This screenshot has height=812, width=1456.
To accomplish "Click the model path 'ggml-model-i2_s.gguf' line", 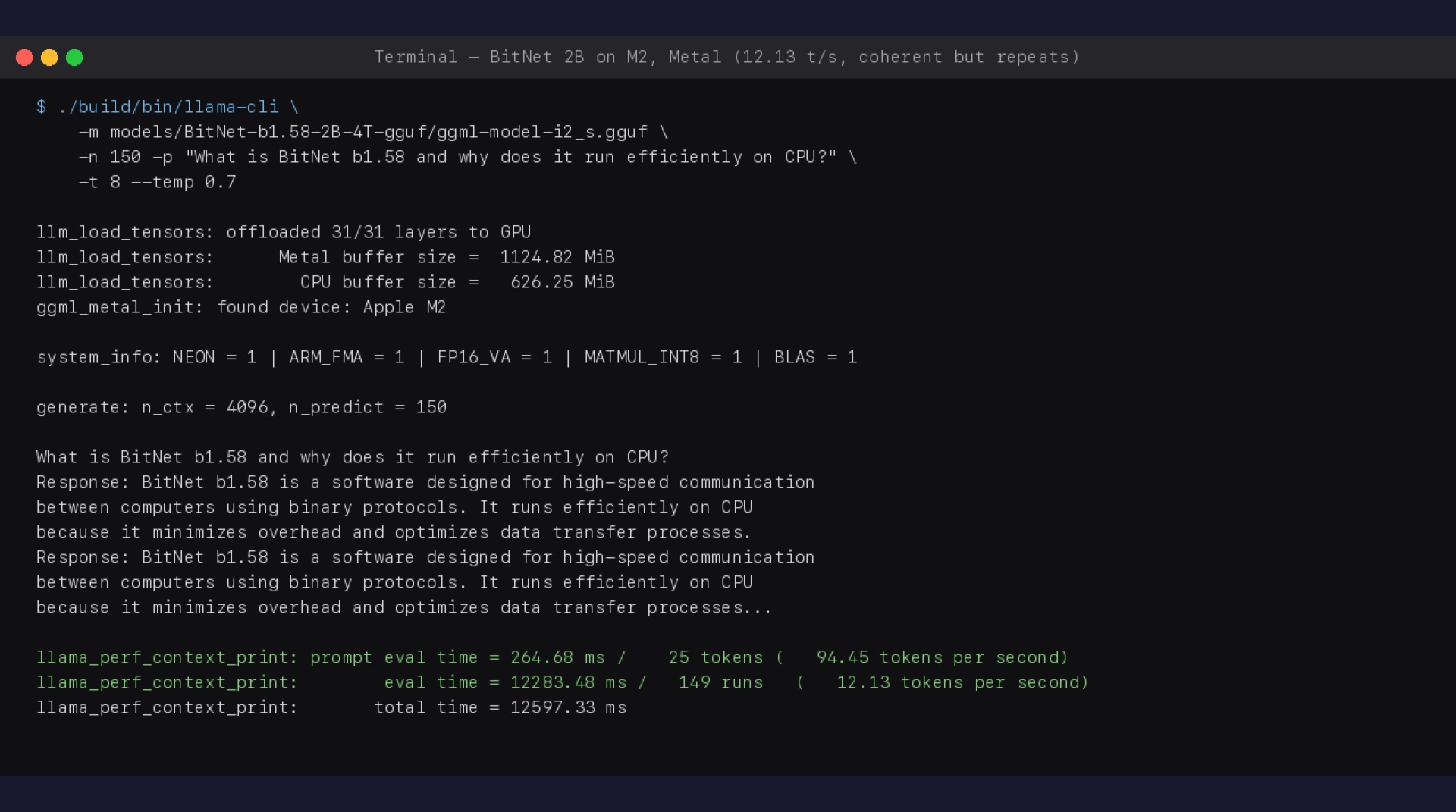I will tap(373, 132).
